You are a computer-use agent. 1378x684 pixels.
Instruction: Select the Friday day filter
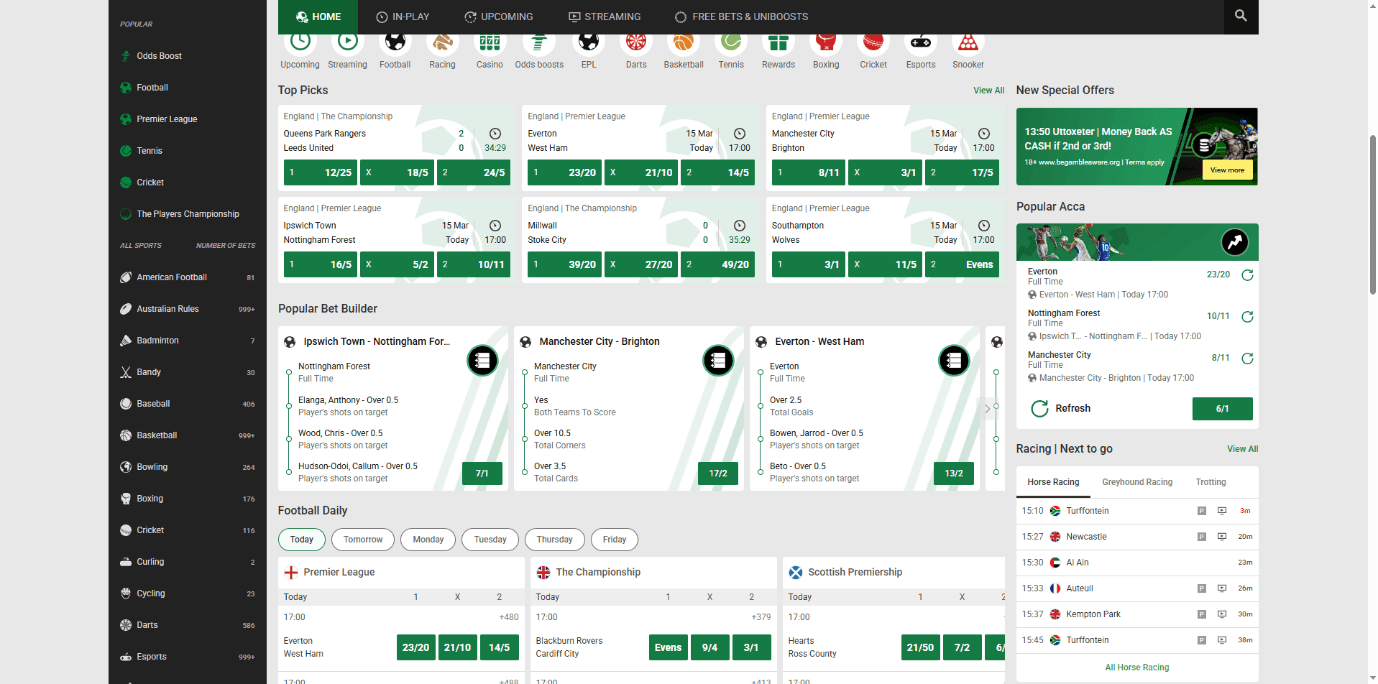pyautogui.click(x=614, y=539)
